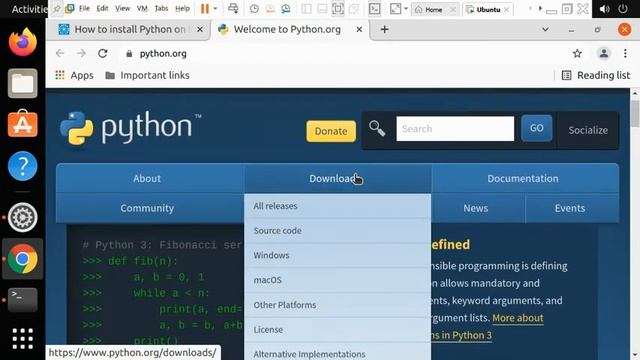Open the VMware View menu
The image size is (640, 360).
coord(122,9)
